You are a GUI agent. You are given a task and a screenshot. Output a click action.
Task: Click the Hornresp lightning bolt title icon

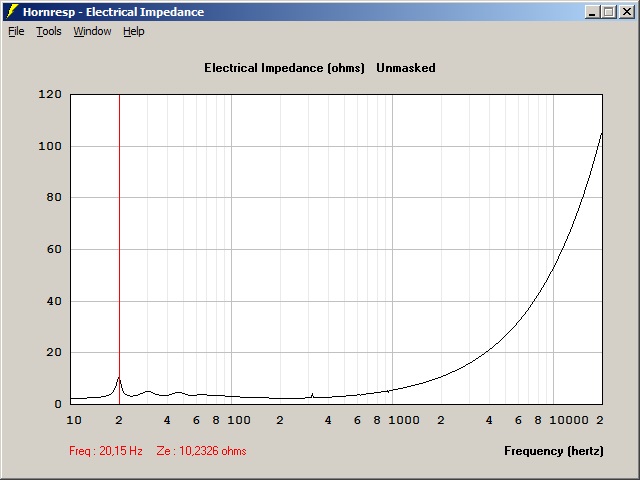12,12
